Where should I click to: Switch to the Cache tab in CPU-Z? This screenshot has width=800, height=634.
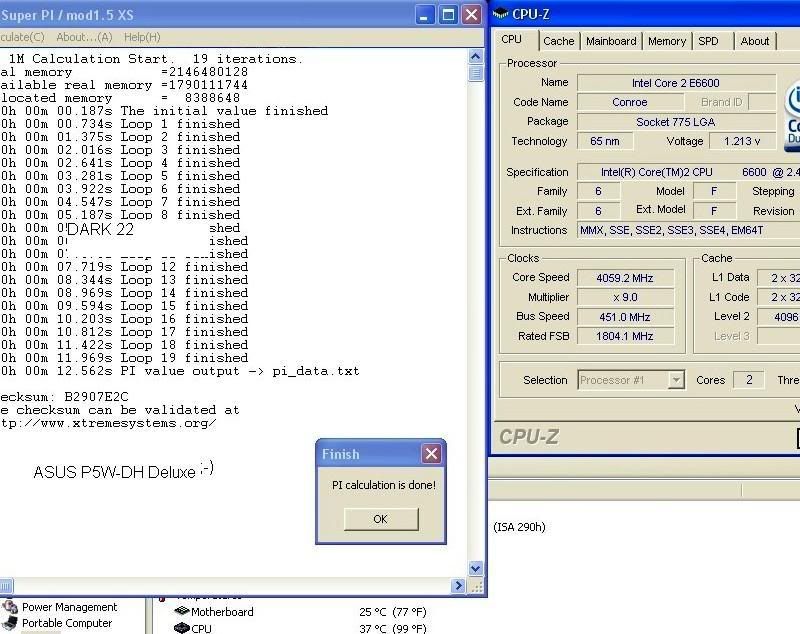tap(559, 41)
